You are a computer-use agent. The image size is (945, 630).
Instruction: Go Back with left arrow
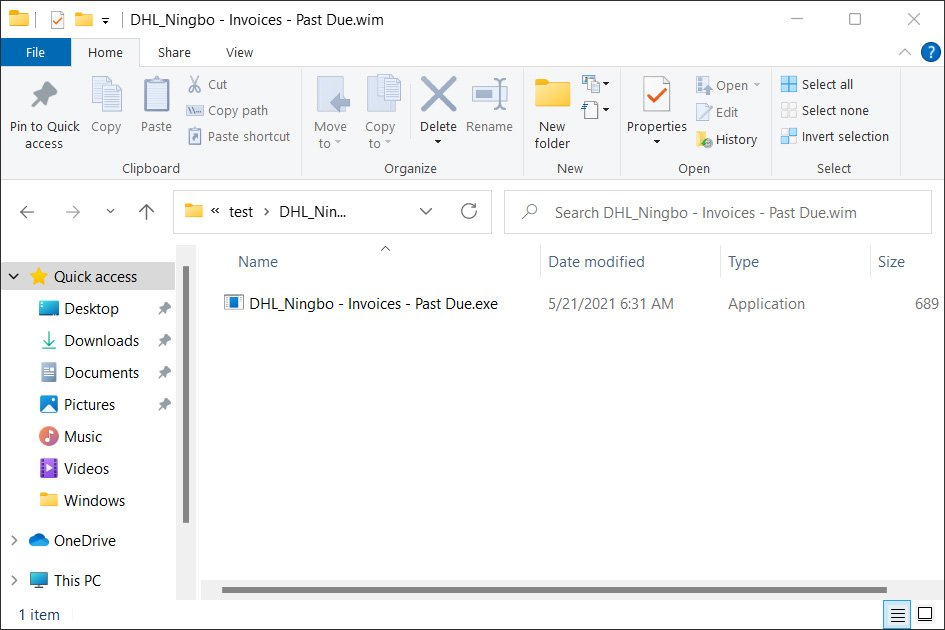pos(27,212)
